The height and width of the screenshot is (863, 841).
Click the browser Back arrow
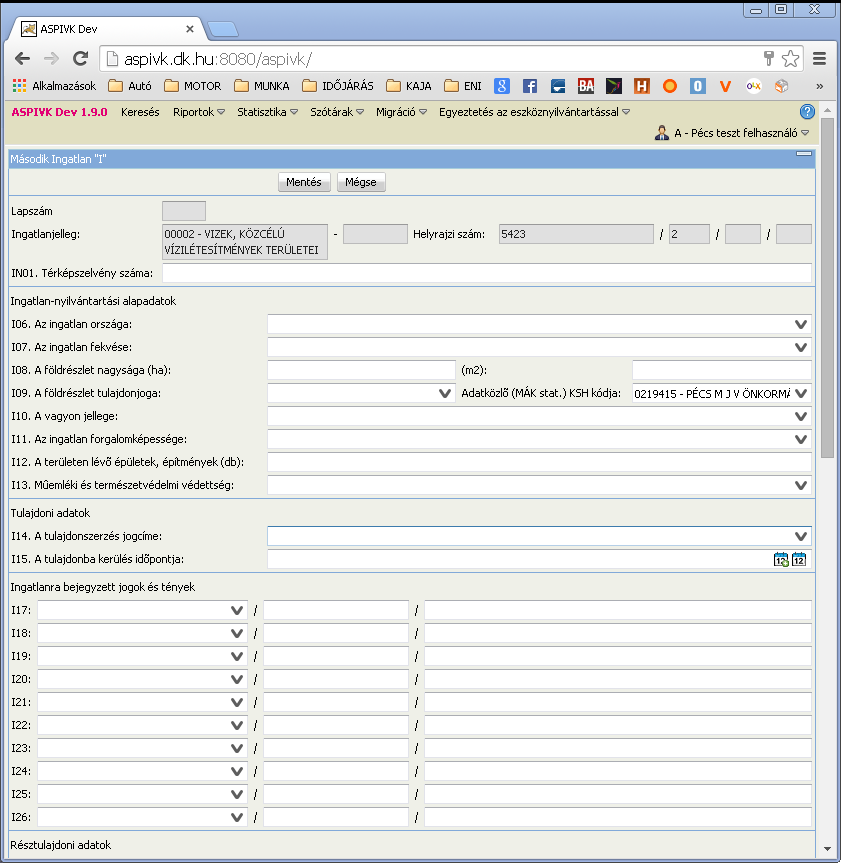23,58
